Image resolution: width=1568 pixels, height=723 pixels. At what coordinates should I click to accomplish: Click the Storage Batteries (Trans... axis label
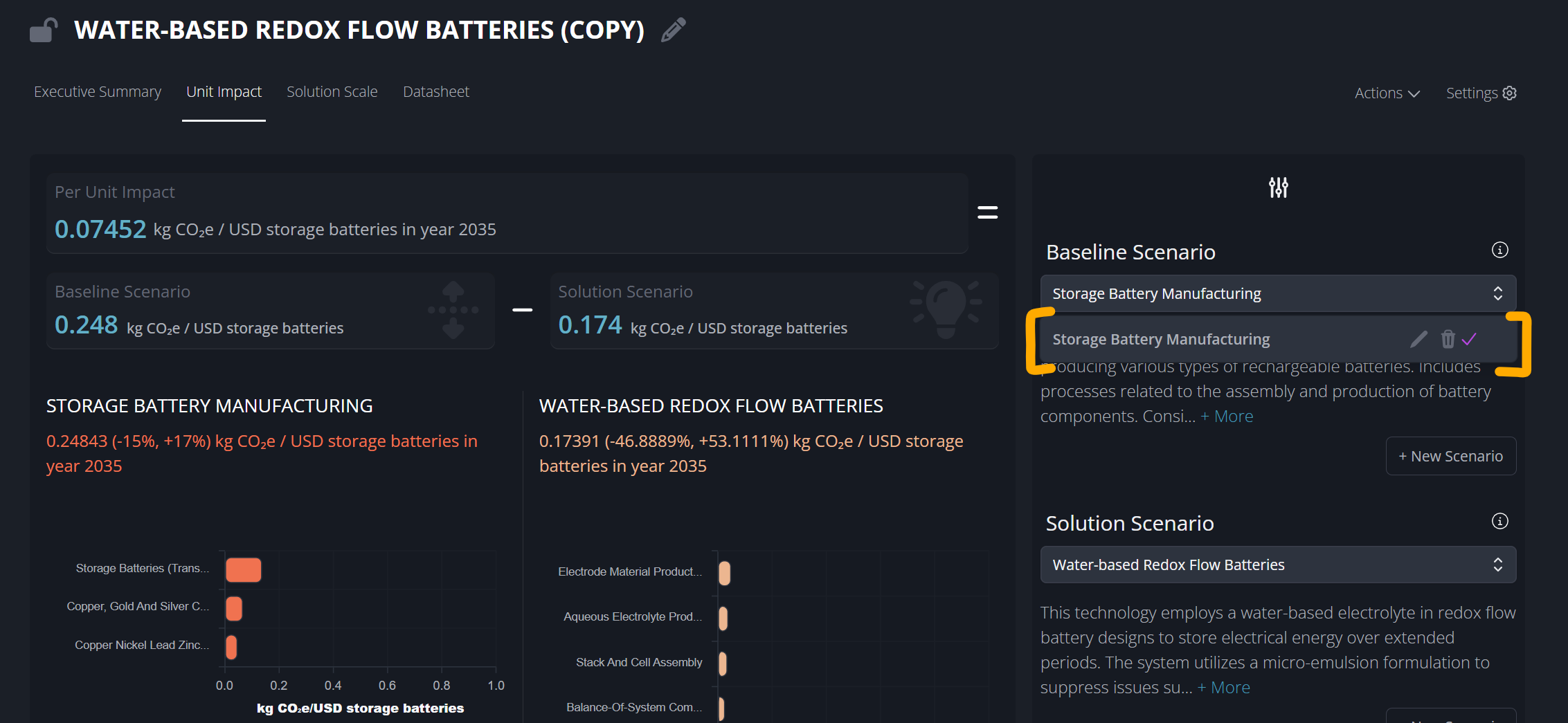pos(143,568)
